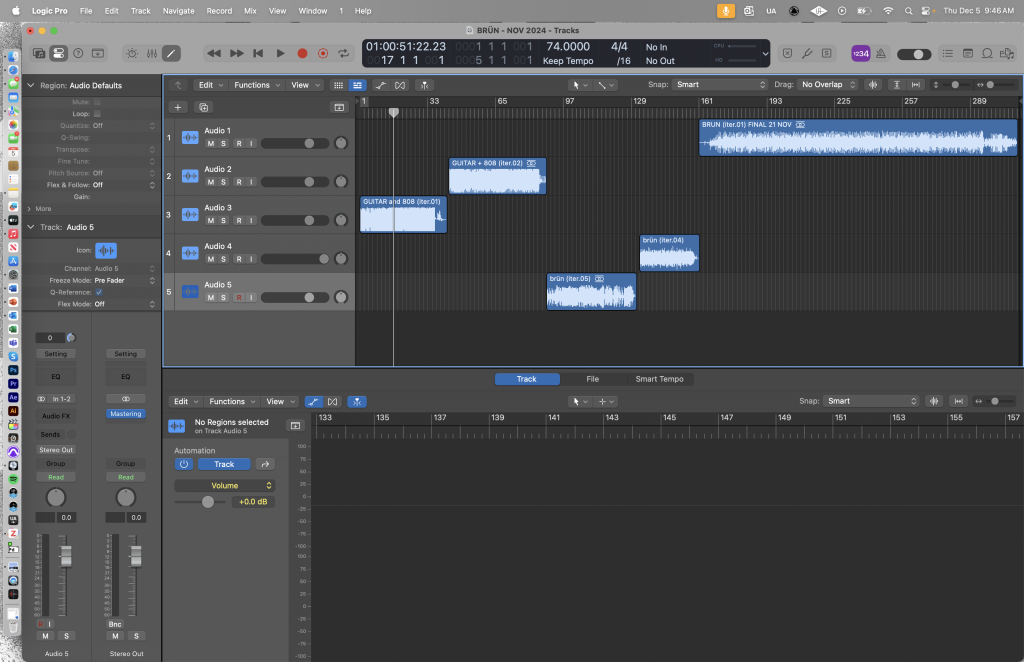Open the Drag No Overlap dropdown
The width and height of the screenshot is (1024, 662).
pos(828,85)
